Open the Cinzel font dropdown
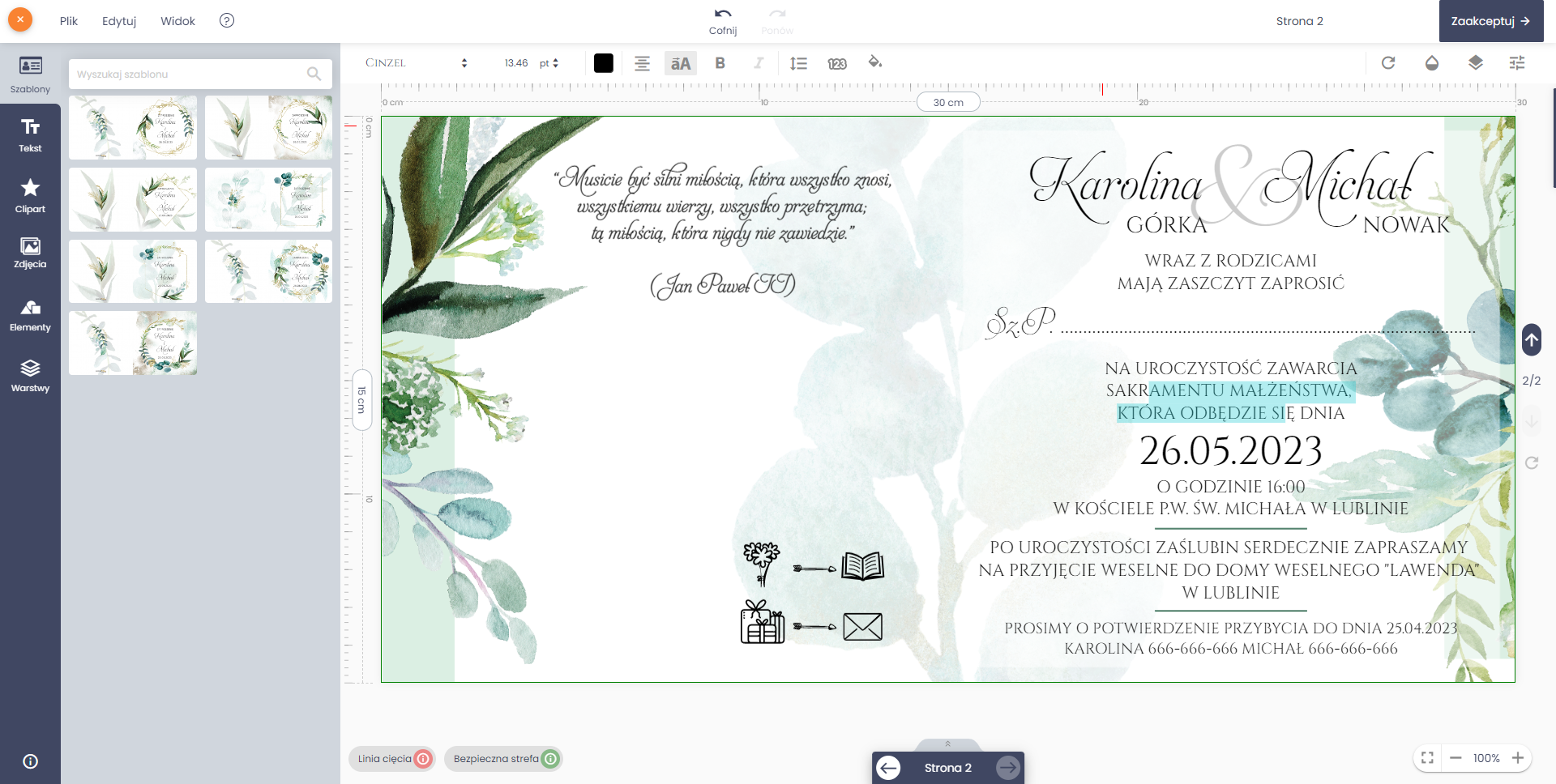The height and width of the screenshot is (784, 1556). pyautogui.click(x=417, y=63)
